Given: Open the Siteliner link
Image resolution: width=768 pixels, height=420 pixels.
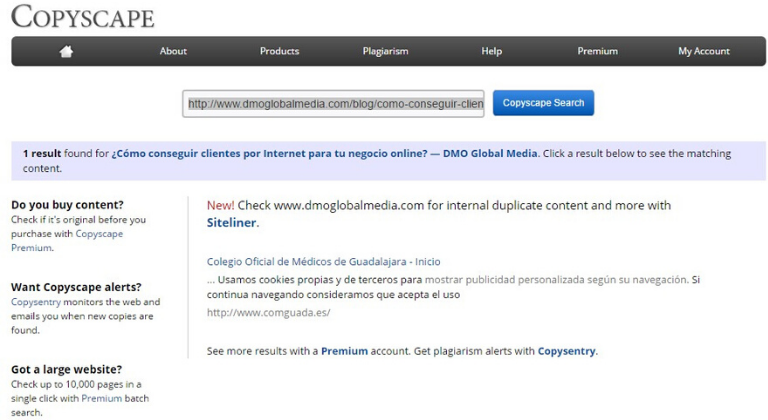Looking at the screenshot, I should tap(231, 222).
